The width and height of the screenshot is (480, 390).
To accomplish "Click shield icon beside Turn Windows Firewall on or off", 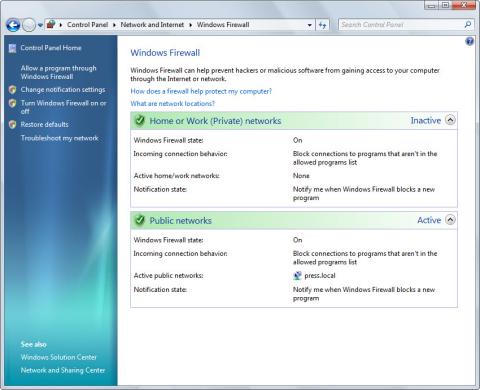I will pyautogui.click(x=13, y=103).
